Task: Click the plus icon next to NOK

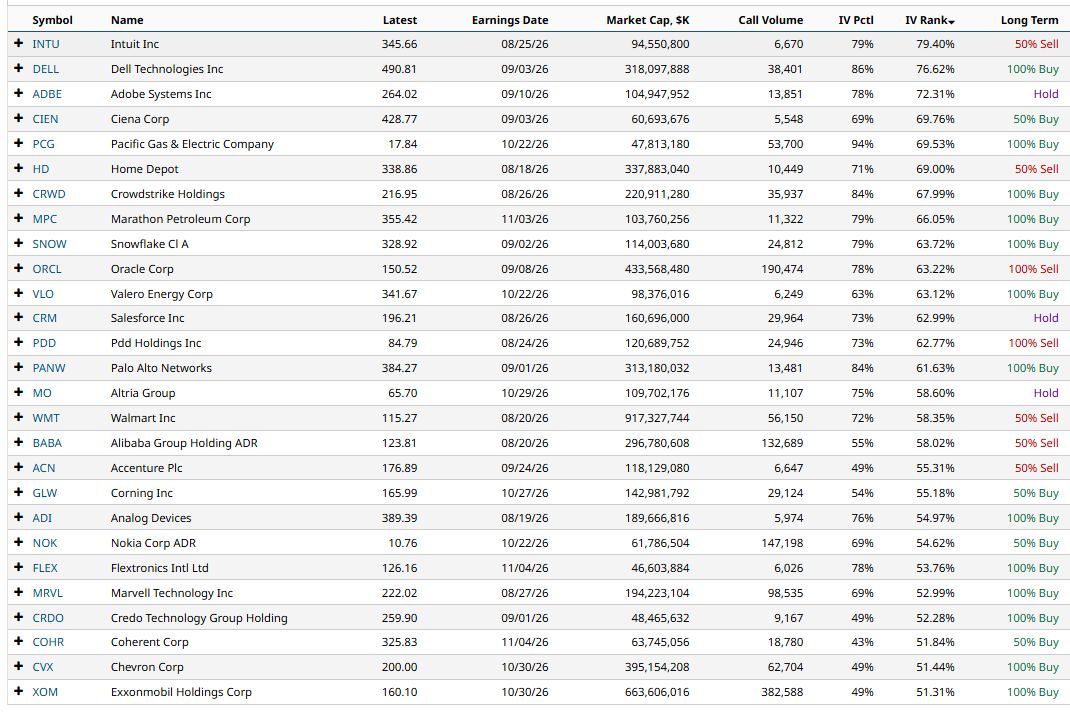Action: click(x=18, y=542)
